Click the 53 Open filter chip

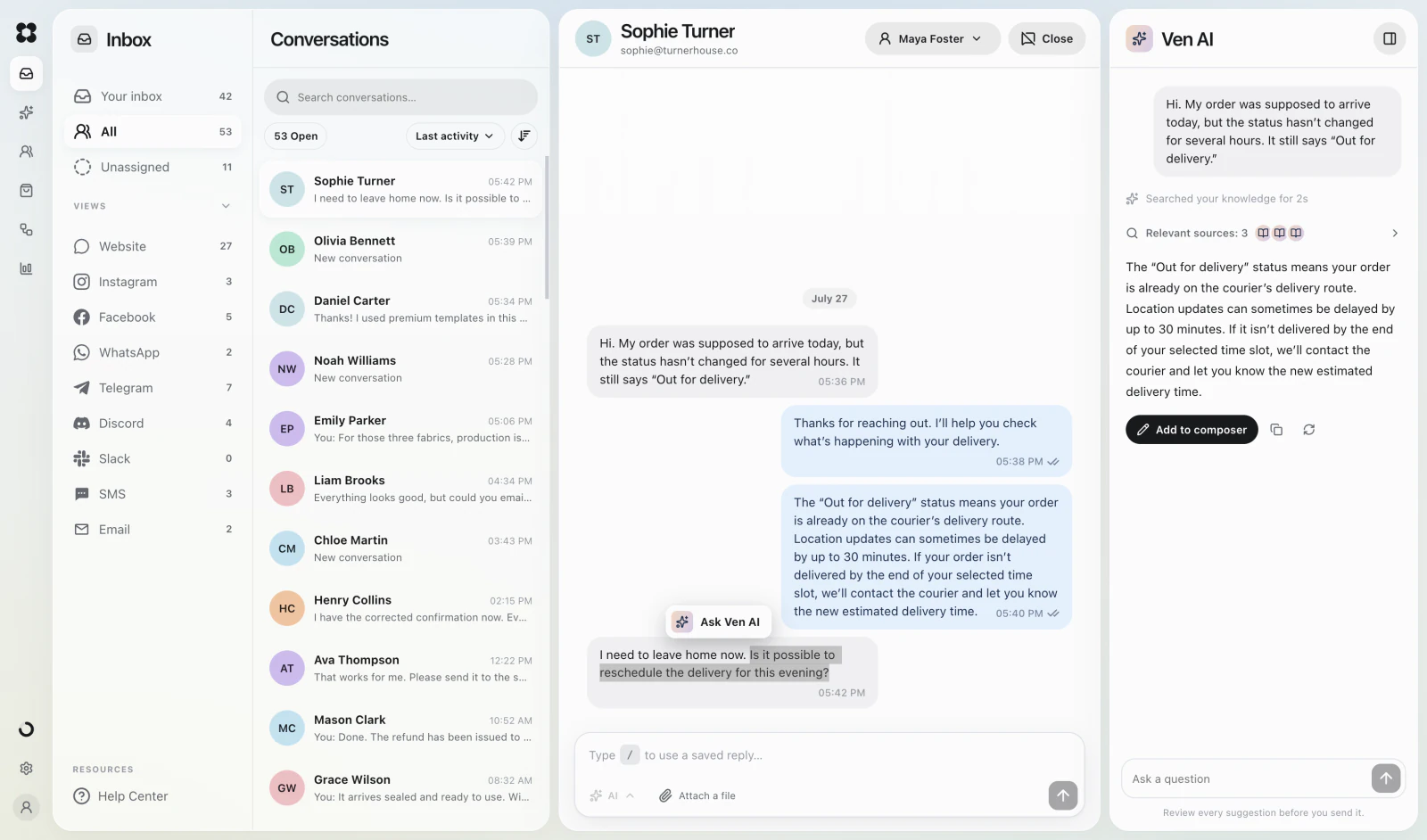[x=296, y=136]
